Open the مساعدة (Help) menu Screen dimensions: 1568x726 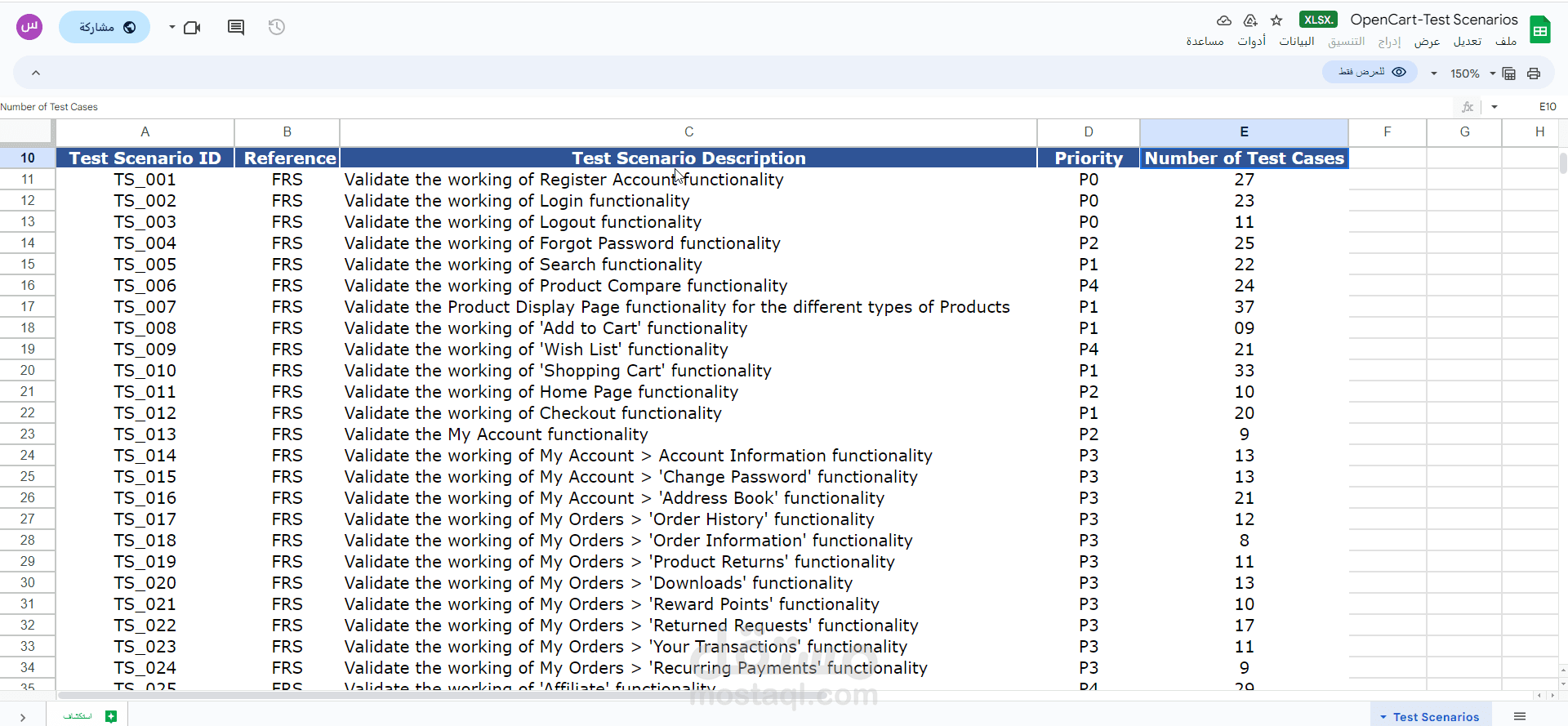1205,41
